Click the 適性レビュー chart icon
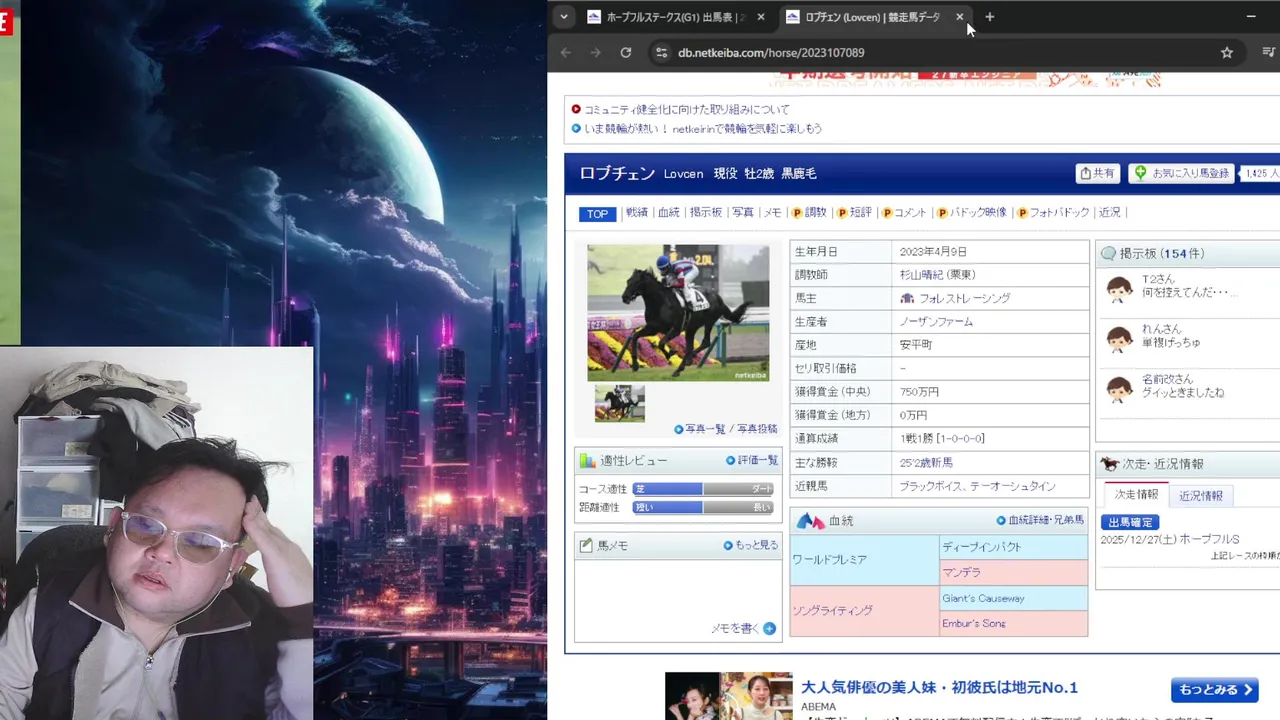 click(x=588, y=461)
